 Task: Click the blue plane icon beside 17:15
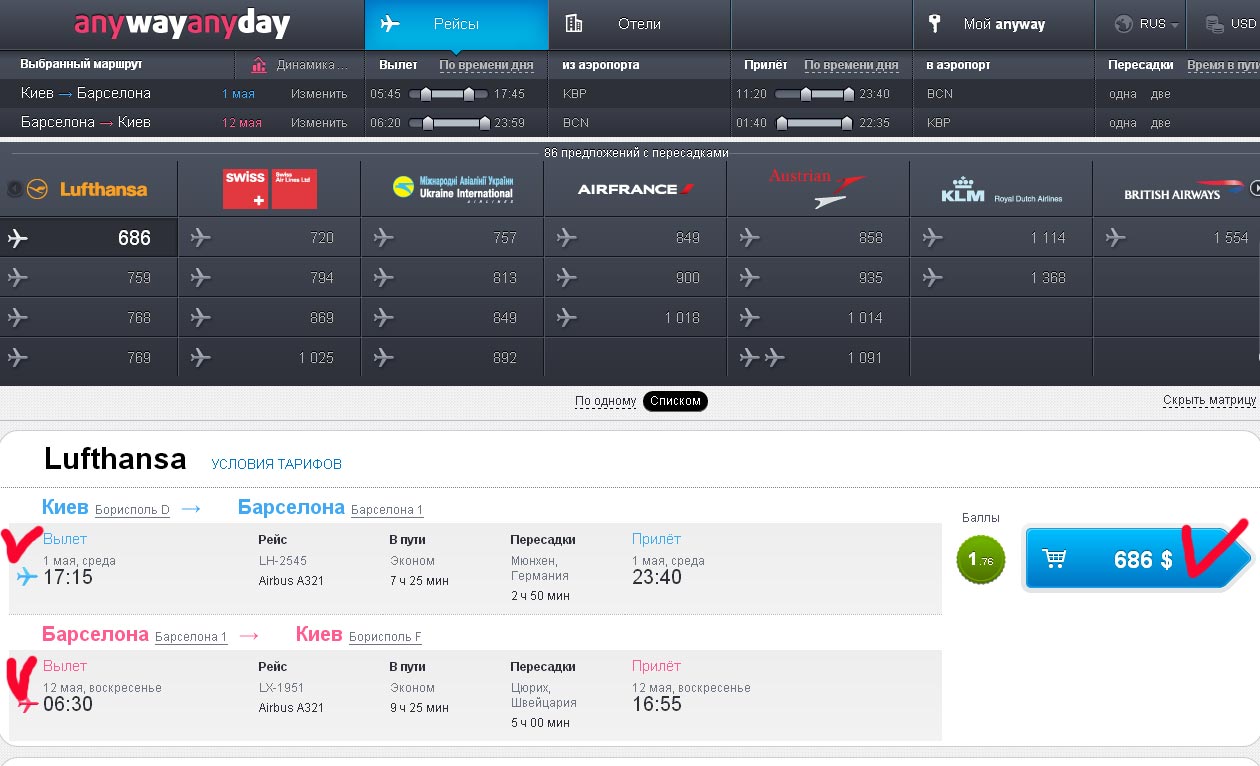pos(27,577)
